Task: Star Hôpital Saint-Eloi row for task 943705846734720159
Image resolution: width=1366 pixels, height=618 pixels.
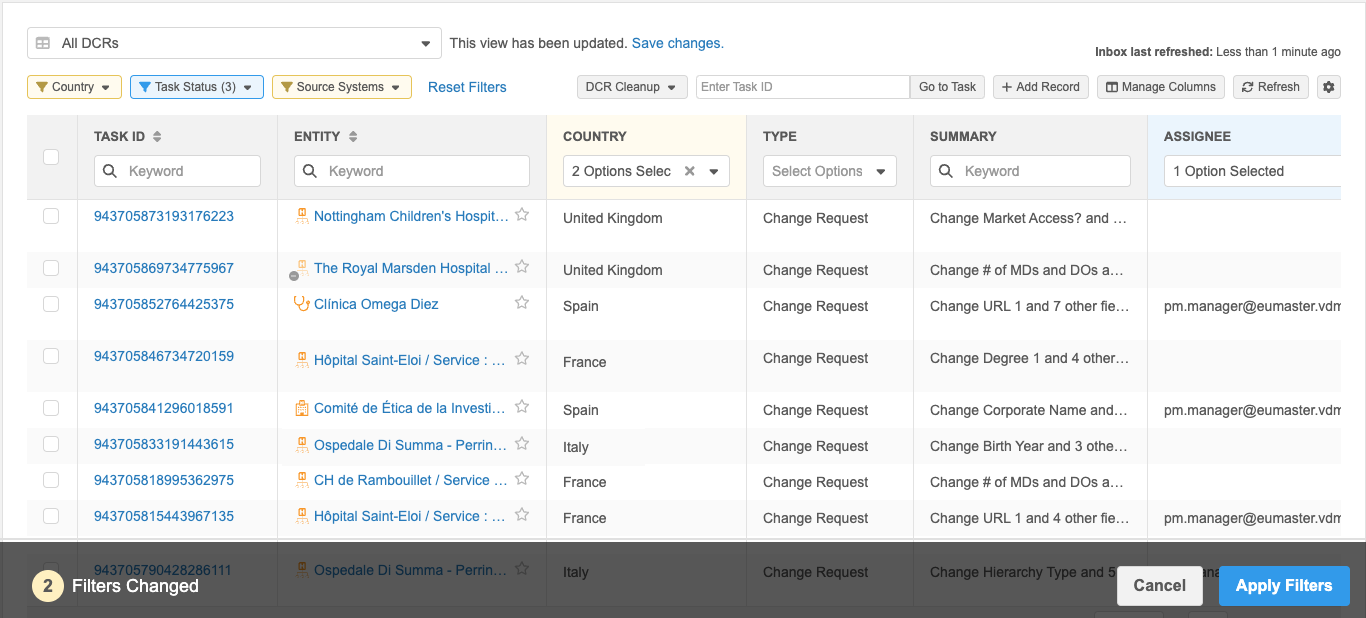Action: 522,359
